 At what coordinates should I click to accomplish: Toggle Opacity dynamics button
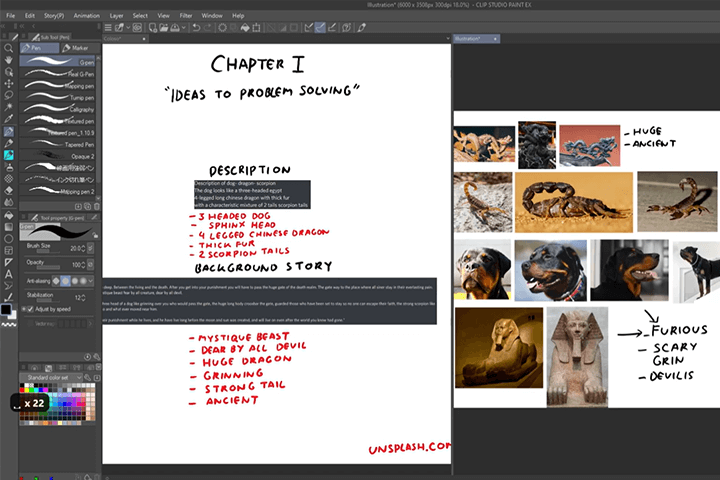90,265
